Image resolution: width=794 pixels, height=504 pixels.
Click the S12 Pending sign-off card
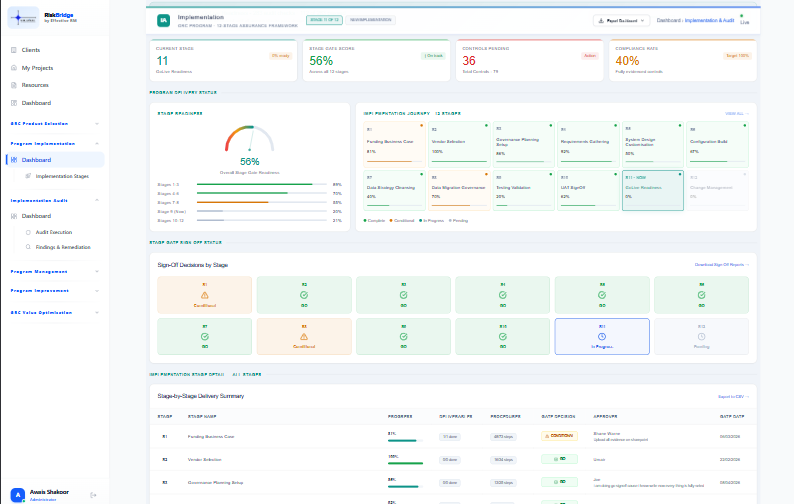coord(701,336)
